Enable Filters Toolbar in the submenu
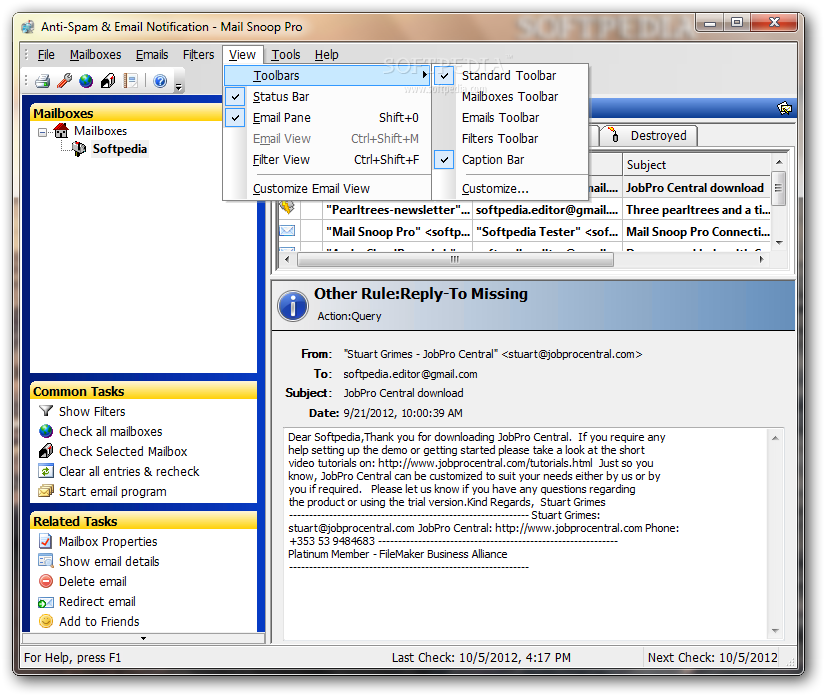The width and height of the screenshot is (825, 696). click(510, 139)
